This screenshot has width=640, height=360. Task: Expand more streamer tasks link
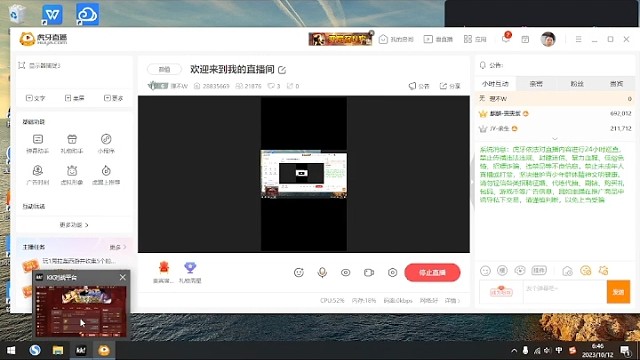click(x=118, y=247)
